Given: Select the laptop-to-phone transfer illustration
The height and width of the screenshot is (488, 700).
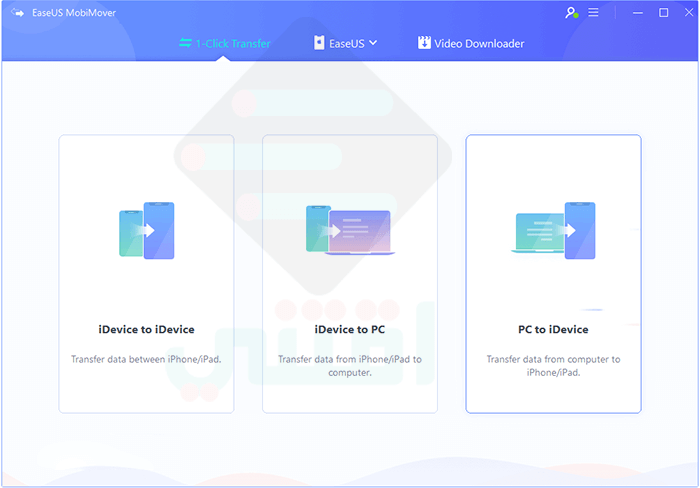Looking at the screenshot, I should [554, 230].
